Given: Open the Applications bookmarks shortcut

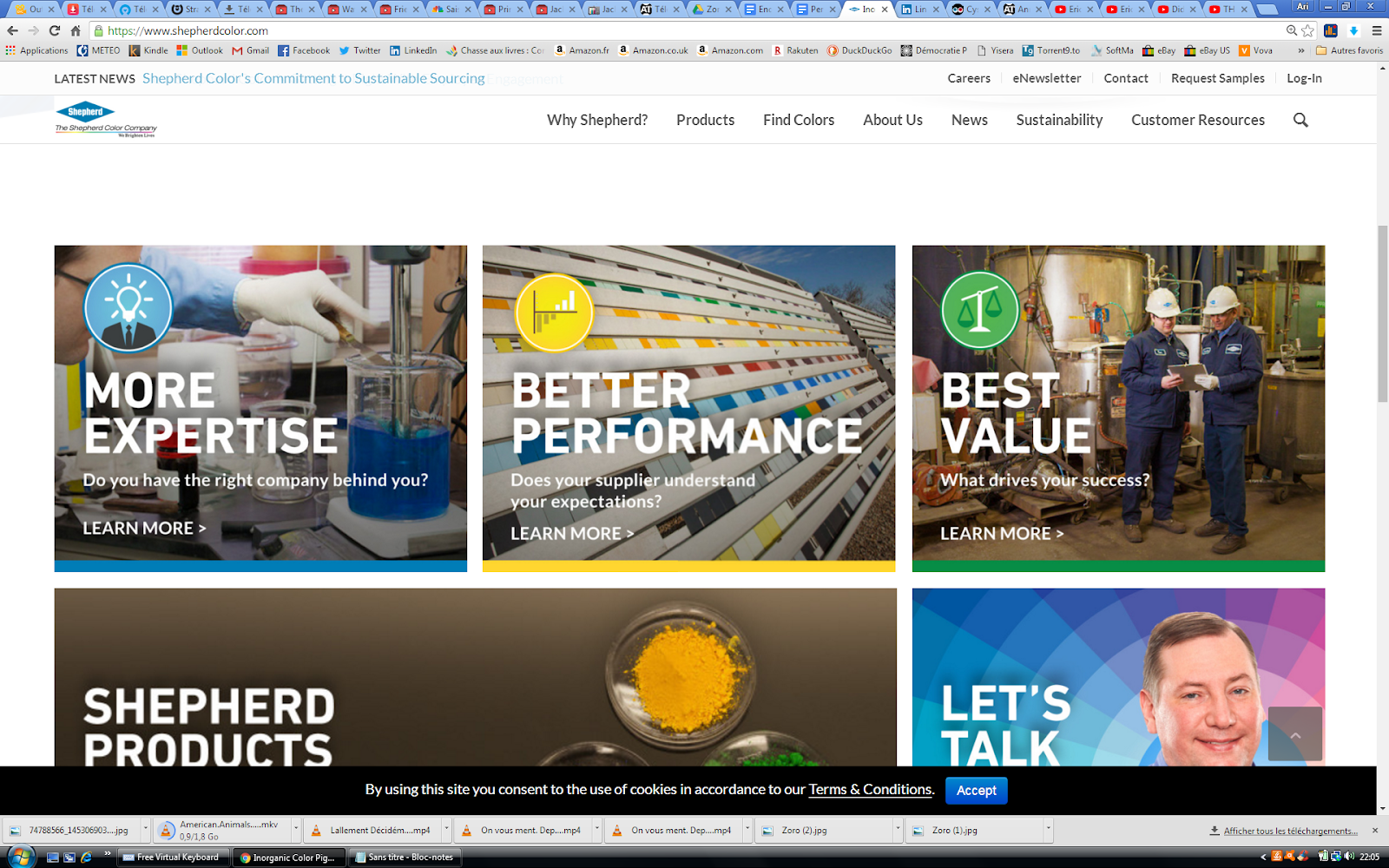Looking at the screenshot, I should [x=36, y=50].
